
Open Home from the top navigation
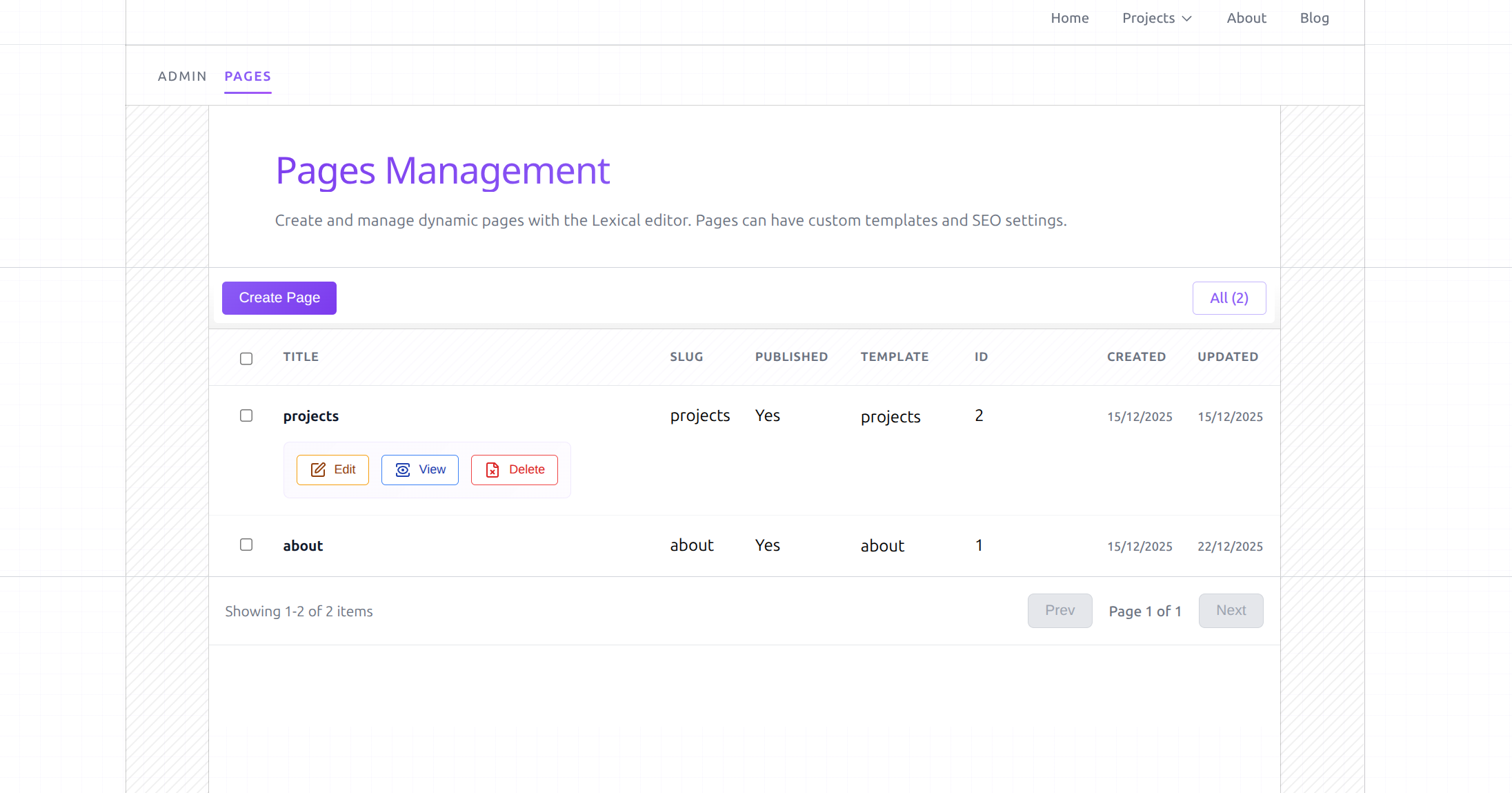point(1069,18)
